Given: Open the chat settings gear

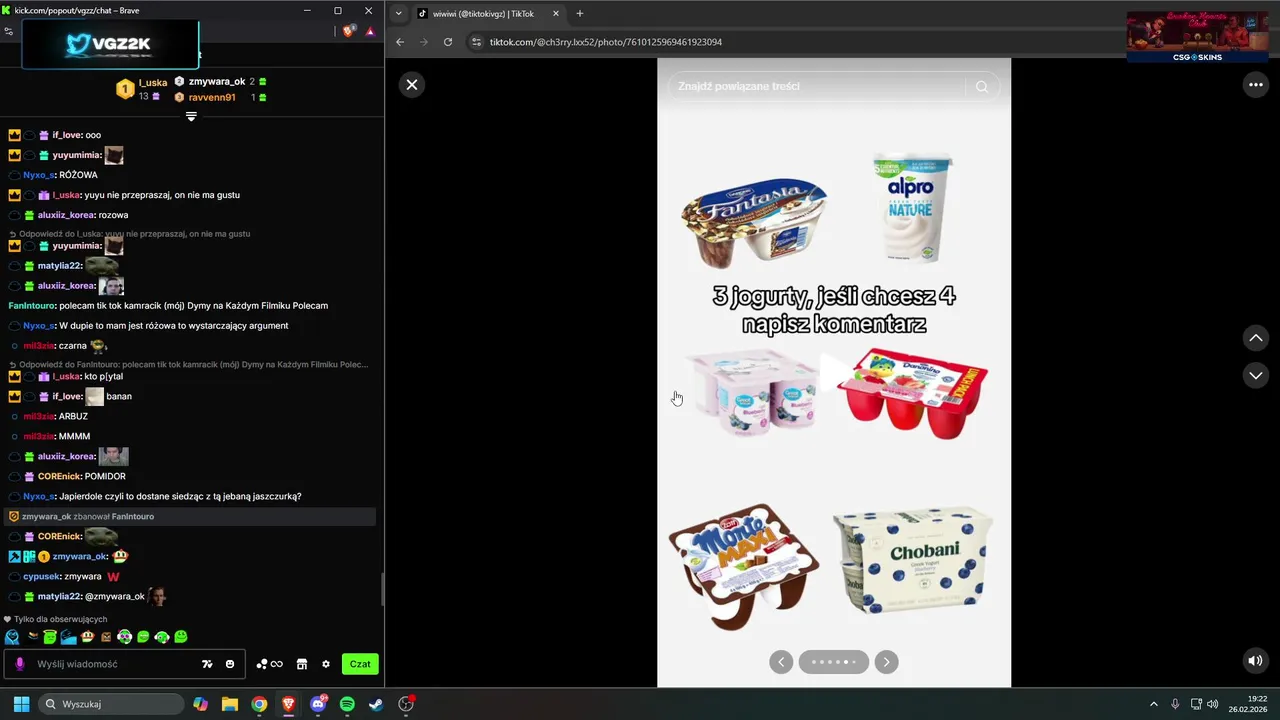Looking at the screenshot, I should click(x=326, y=664).
